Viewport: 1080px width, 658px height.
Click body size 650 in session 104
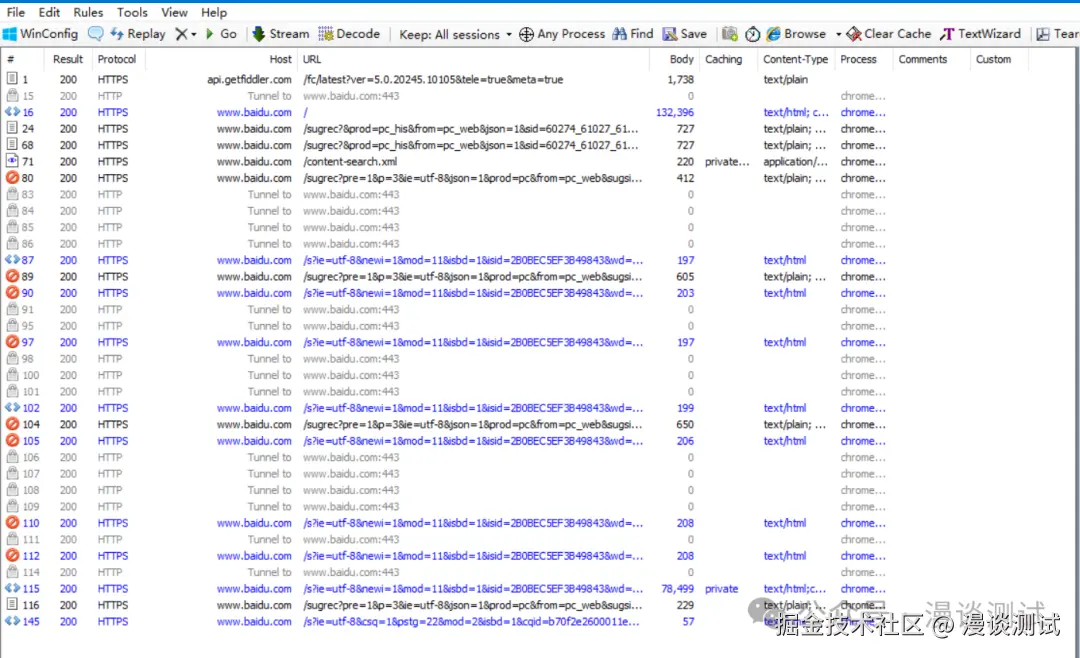(685, 424)
